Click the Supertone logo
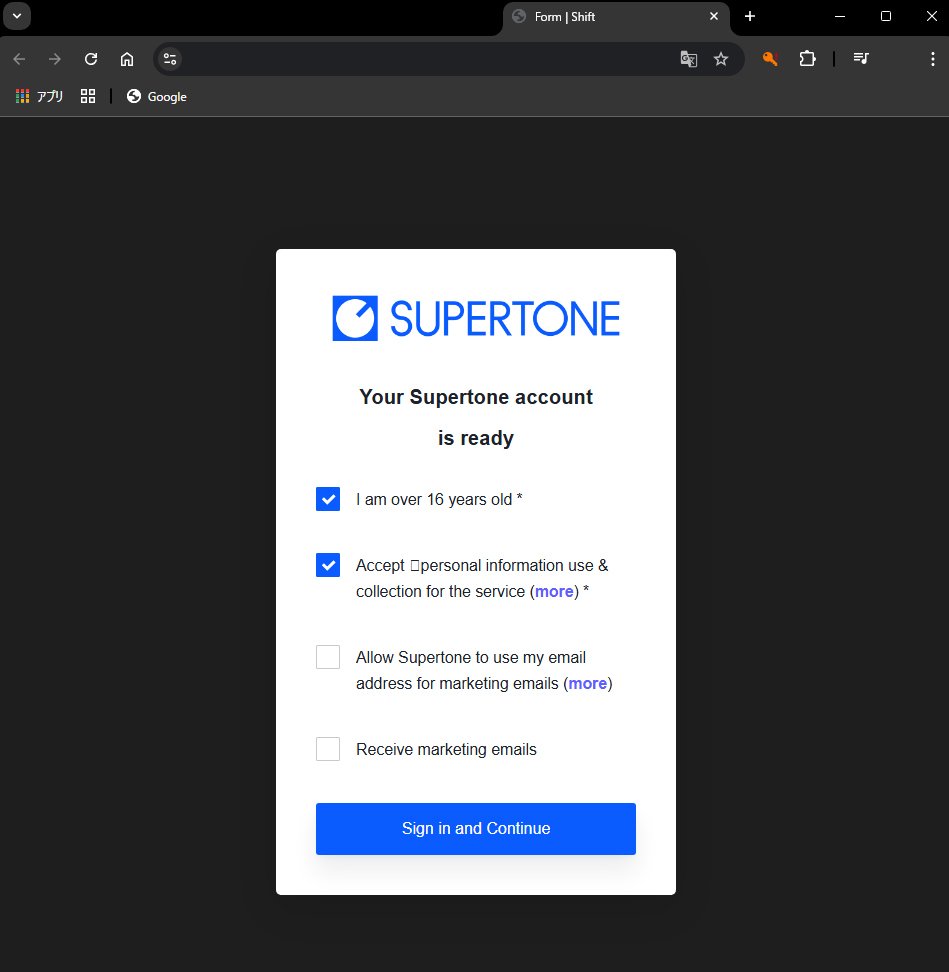The height and width of the screenshot is (972, 949). click(x=475, y=318)
